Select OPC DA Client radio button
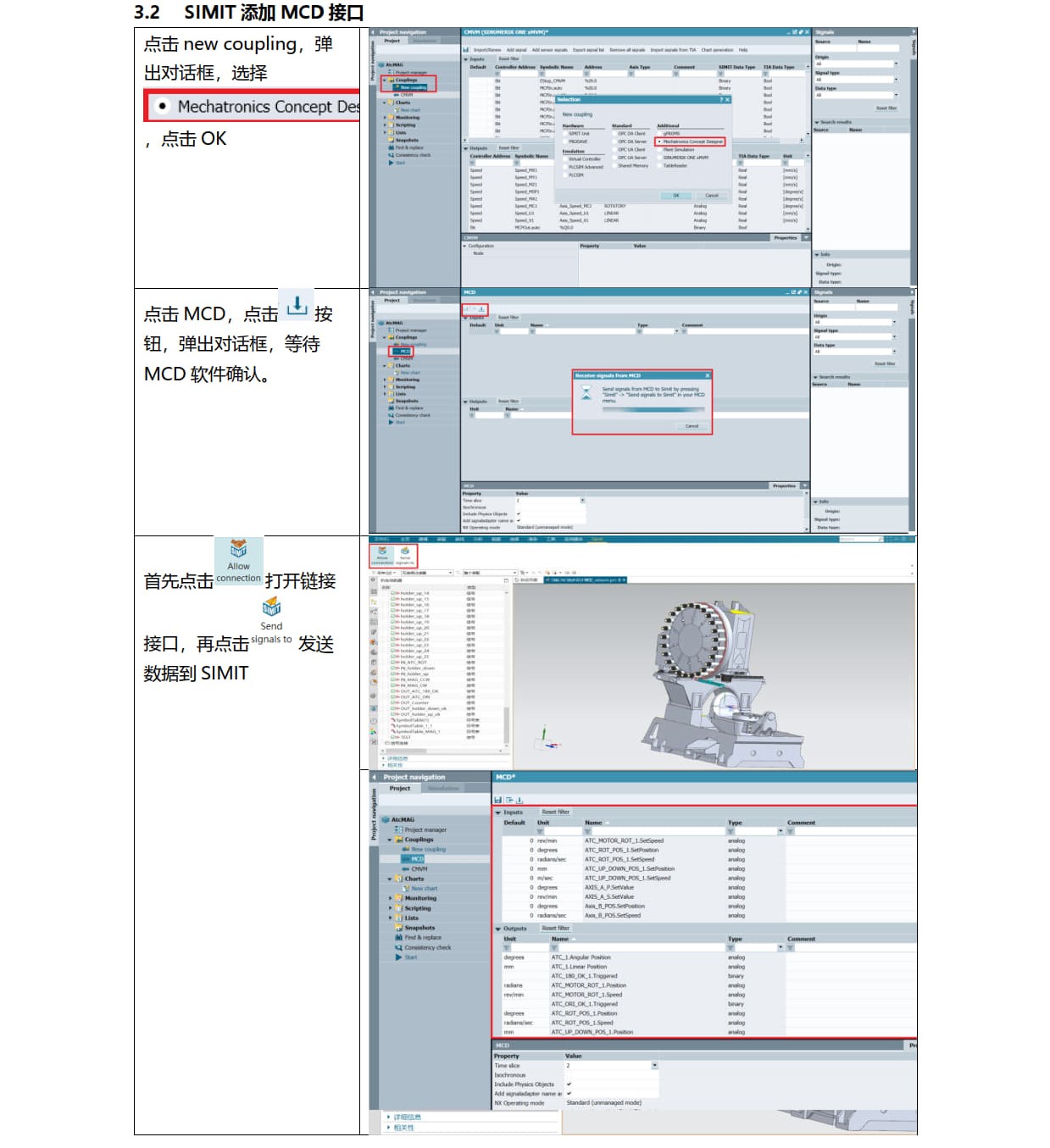1050x1148 pixels. (x=614, y=133)
